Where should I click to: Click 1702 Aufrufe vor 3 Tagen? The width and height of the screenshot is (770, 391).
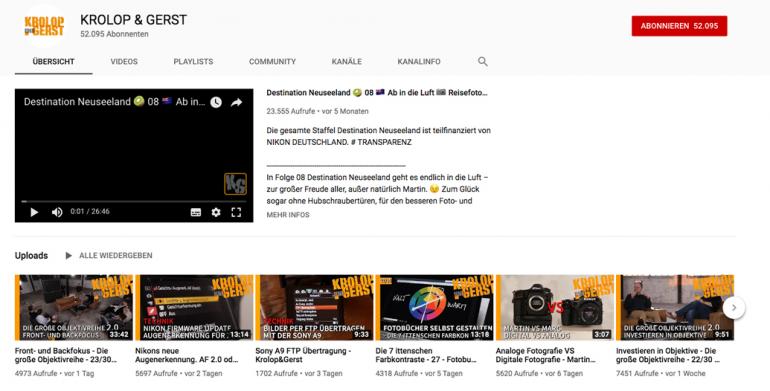299,373
